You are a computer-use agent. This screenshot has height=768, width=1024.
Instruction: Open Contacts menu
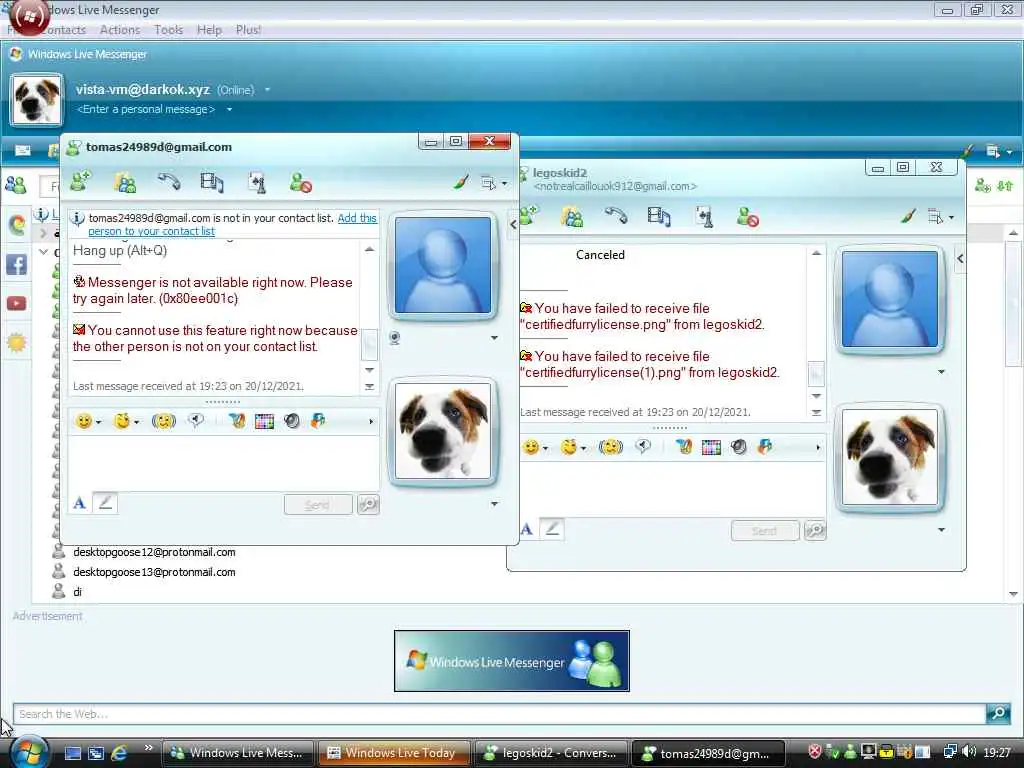point(63,29)
